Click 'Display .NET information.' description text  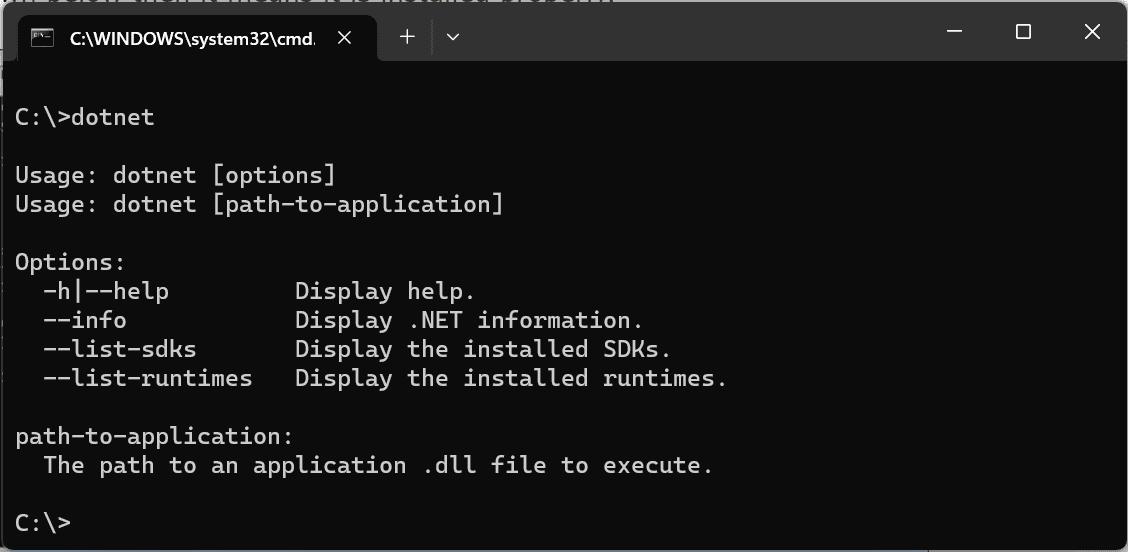tap(468, 320)
